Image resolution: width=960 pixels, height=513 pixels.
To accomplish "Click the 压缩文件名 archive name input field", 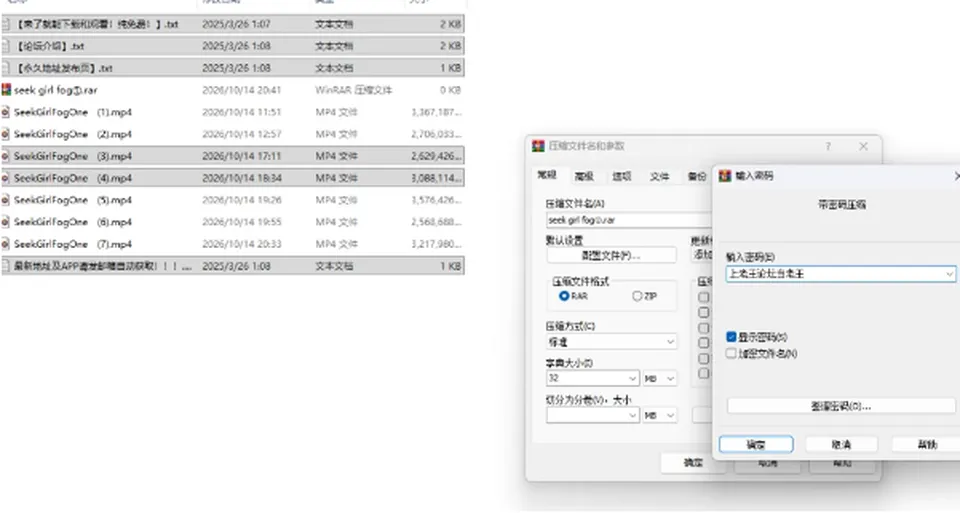I will click(x=629, y=220).
